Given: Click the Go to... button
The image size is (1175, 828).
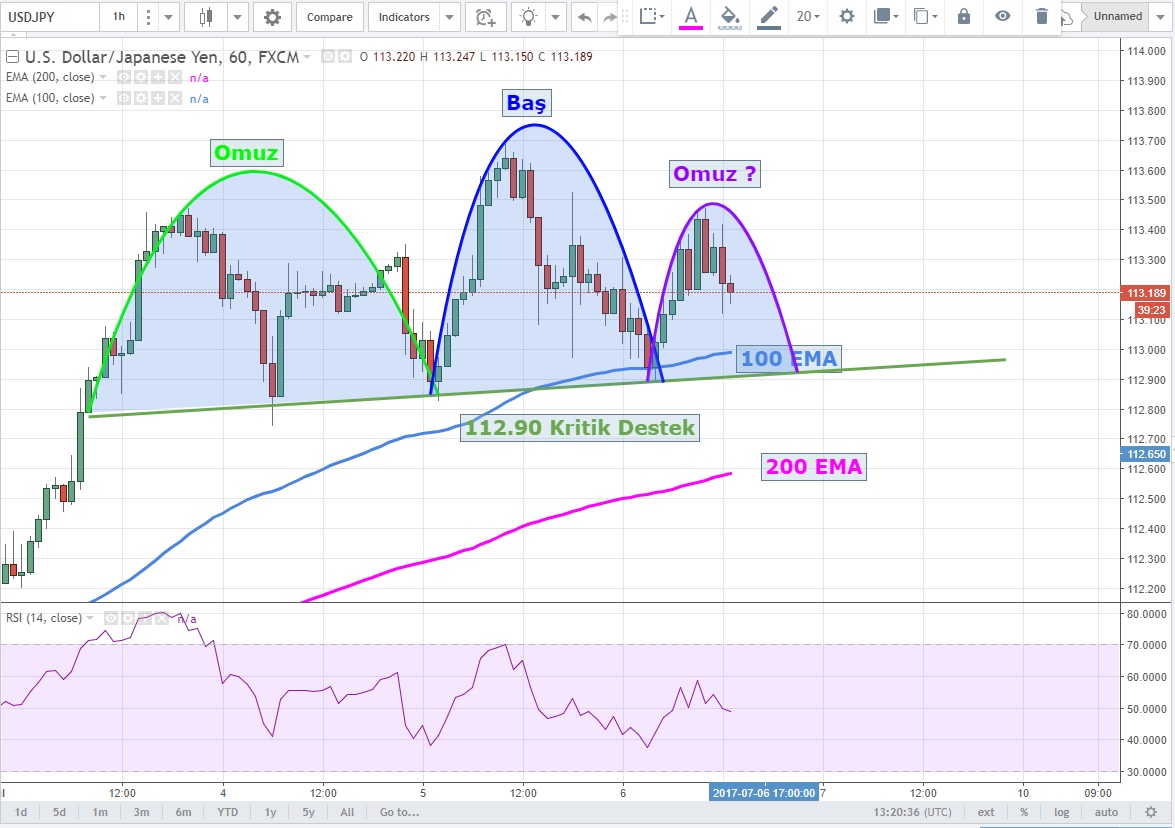Looking at the screenshot, I should tap(399, 812).
